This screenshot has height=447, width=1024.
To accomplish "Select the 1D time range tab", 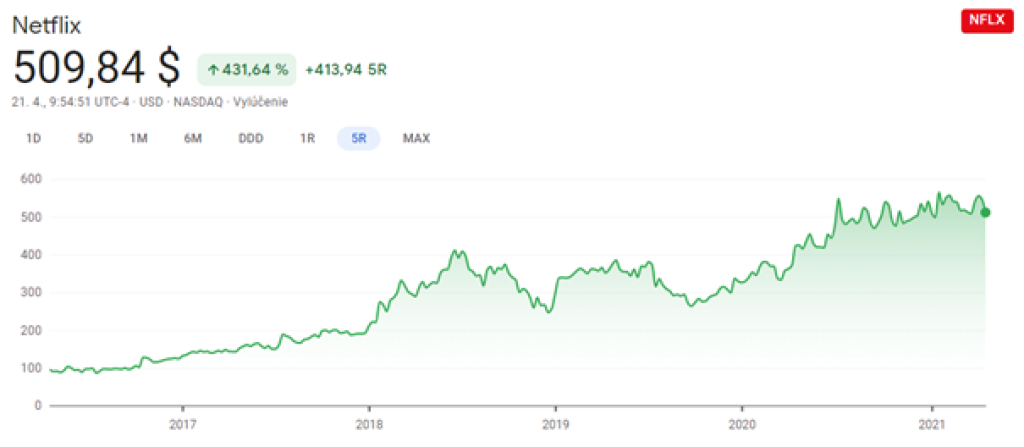I will (33, 139).
